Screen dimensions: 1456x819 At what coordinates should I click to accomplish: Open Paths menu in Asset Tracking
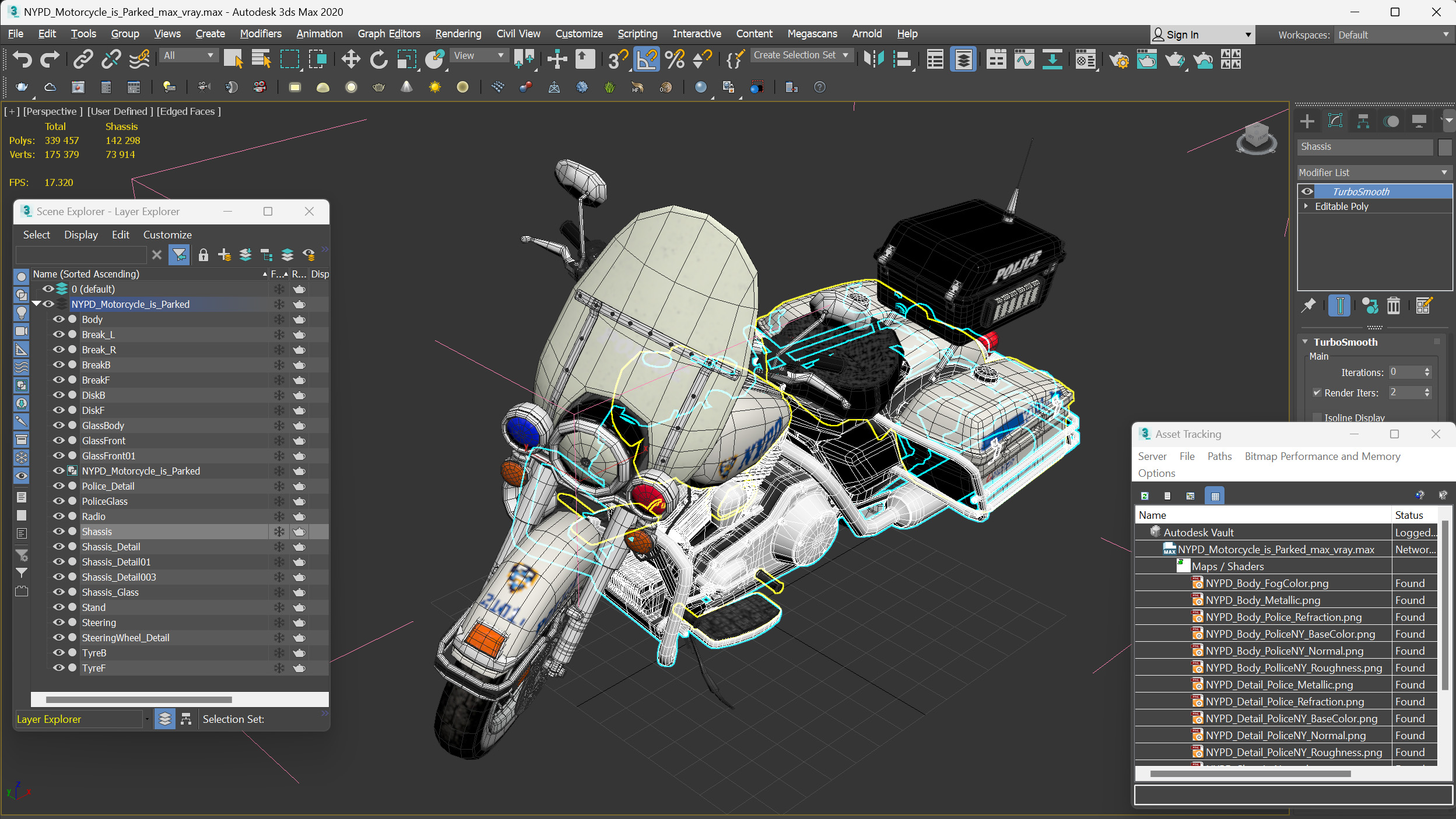pyautogui.click(x=1219, y=456)
